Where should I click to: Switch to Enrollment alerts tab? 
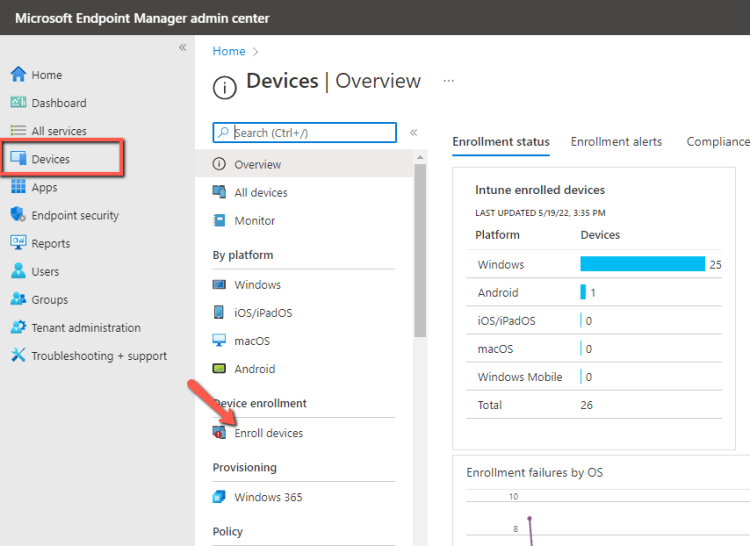point(616,142)
